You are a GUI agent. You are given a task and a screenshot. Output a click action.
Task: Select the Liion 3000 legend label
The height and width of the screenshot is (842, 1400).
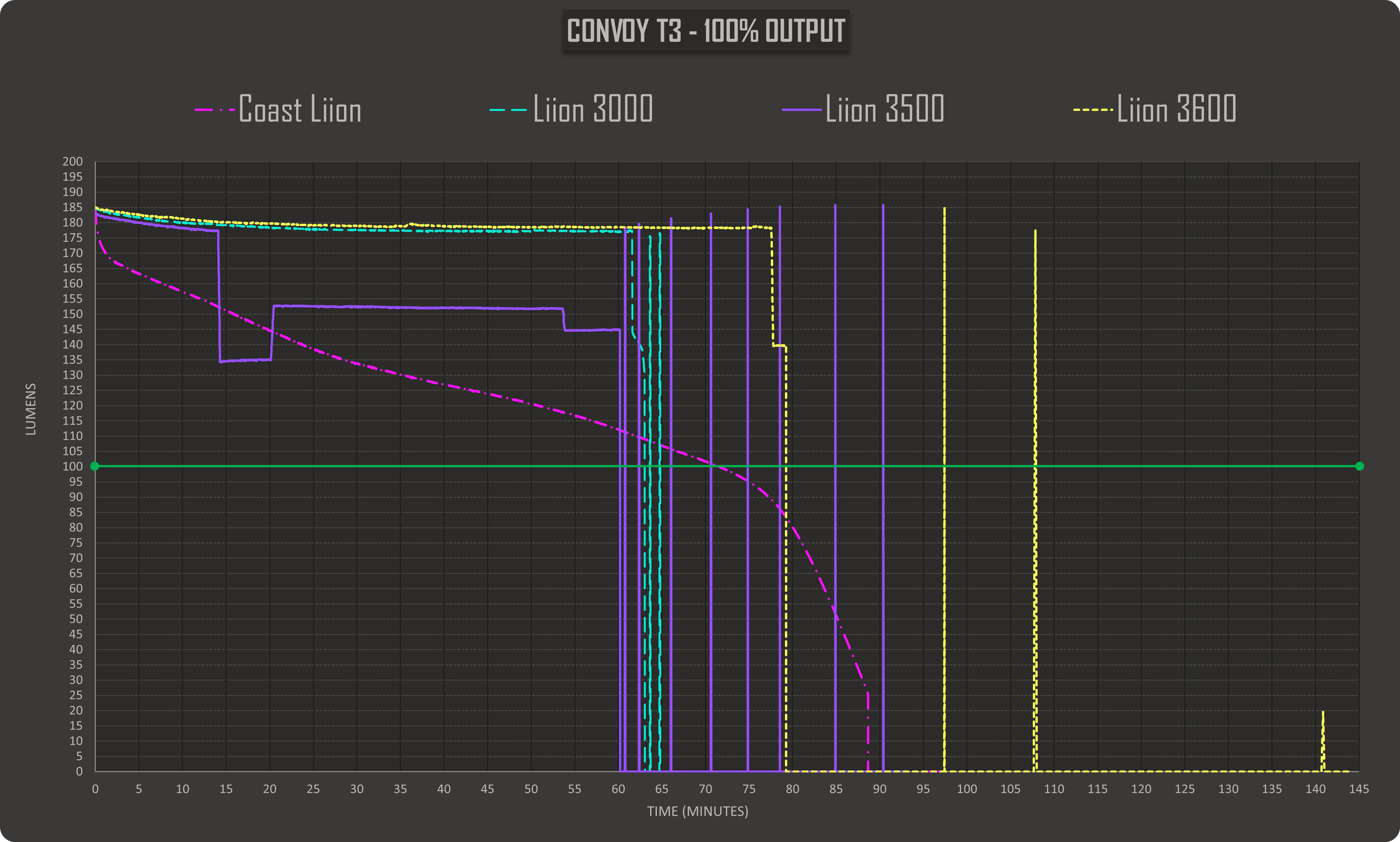[x=593, y=109]
